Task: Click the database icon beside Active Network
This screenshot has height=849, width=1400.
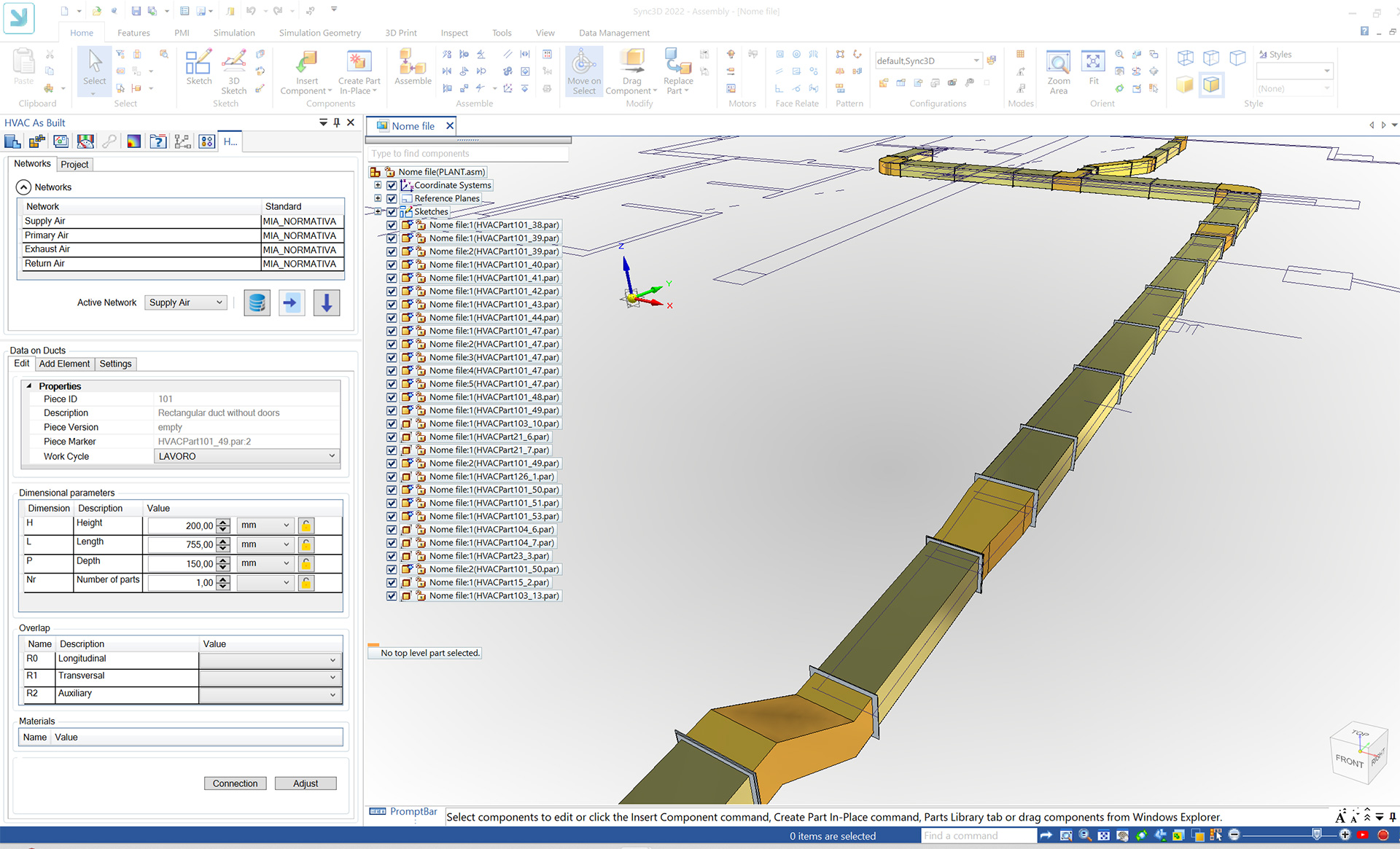Action: tap(257, 302)
